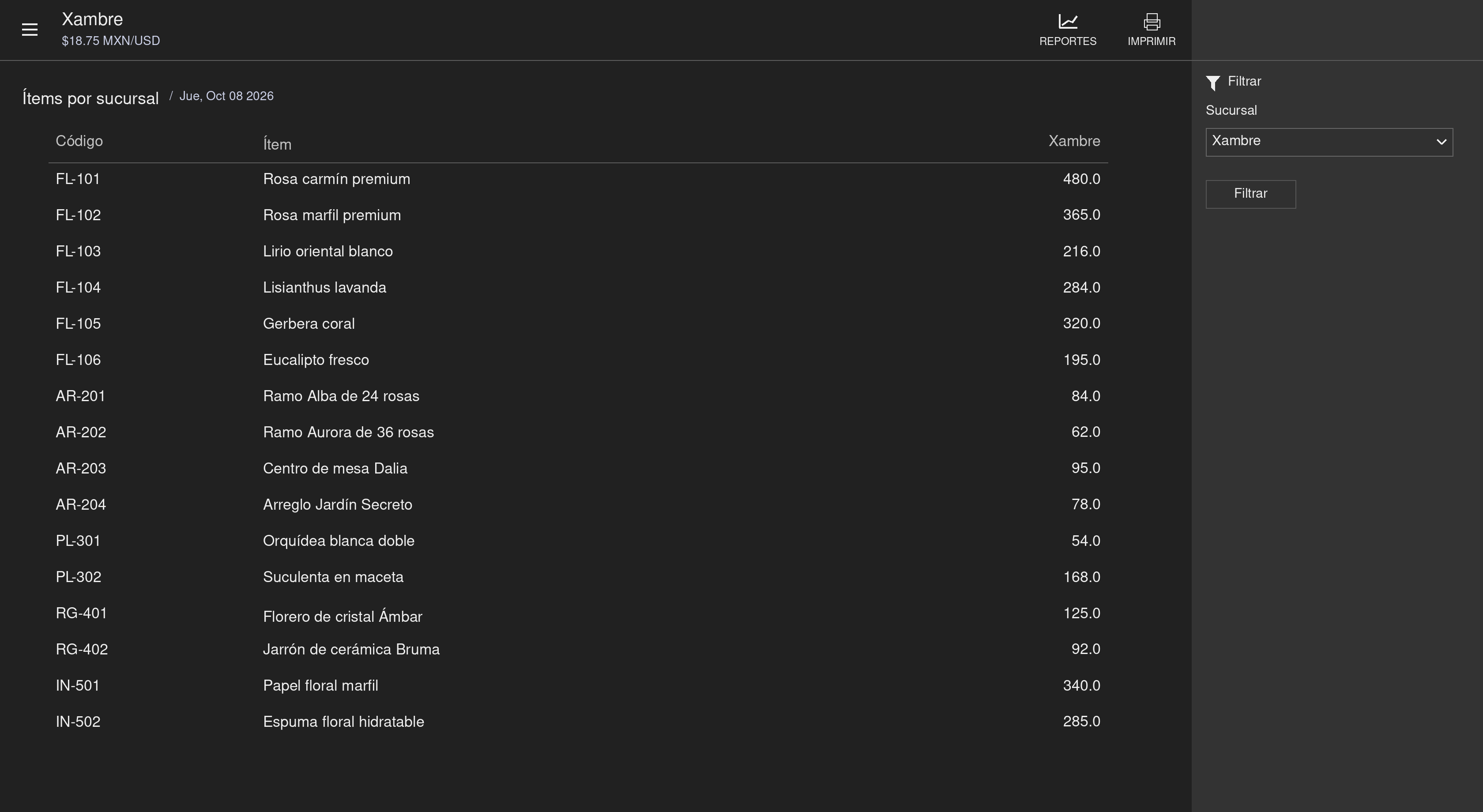
Task: Click quantity 168.0 for Suculenta en maceta
Action: [1081, 577]
